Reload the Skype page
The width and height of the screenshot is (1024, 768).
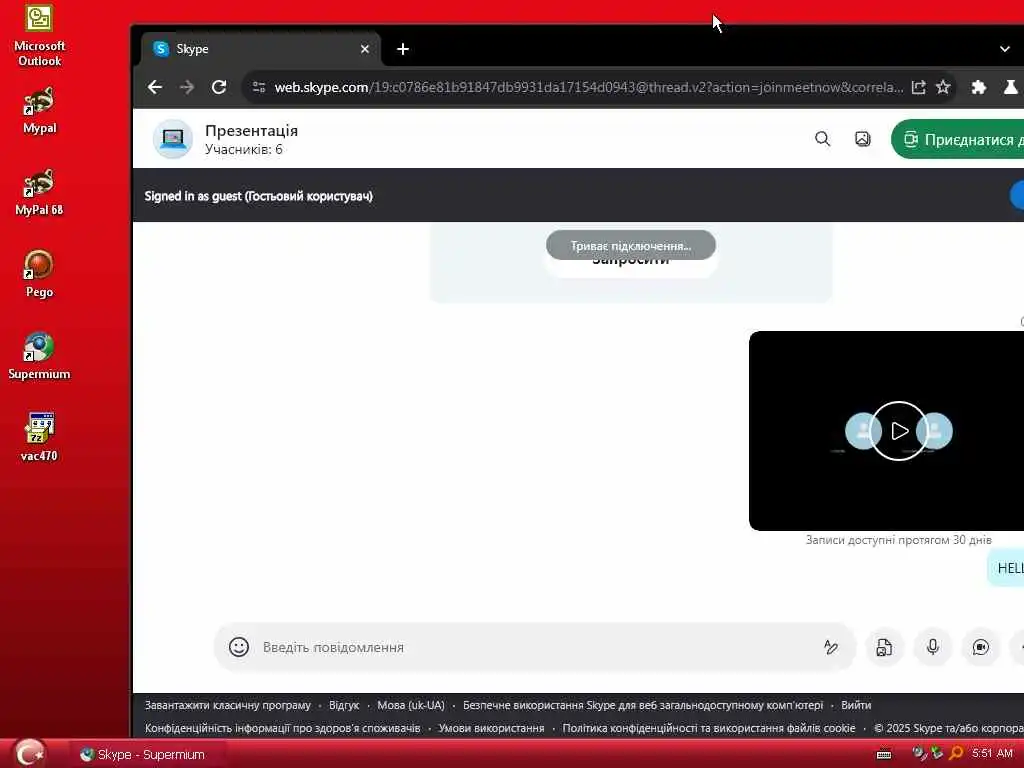(x=219, y=87)
